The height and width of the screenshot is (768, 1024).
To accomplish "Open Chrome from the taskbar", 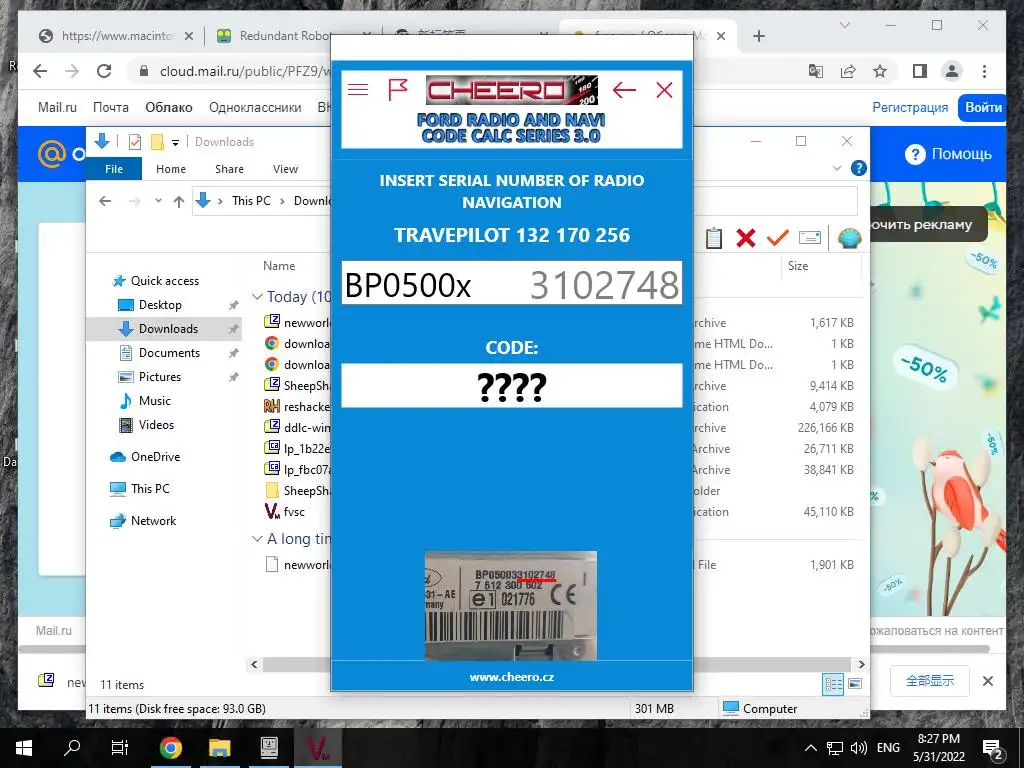I will tap(170, 748).
